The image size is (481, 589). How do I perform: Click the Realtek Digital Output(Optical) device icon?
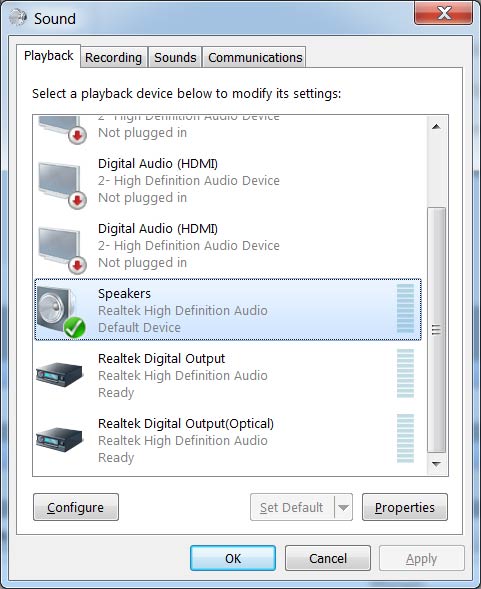pos(59,439)
